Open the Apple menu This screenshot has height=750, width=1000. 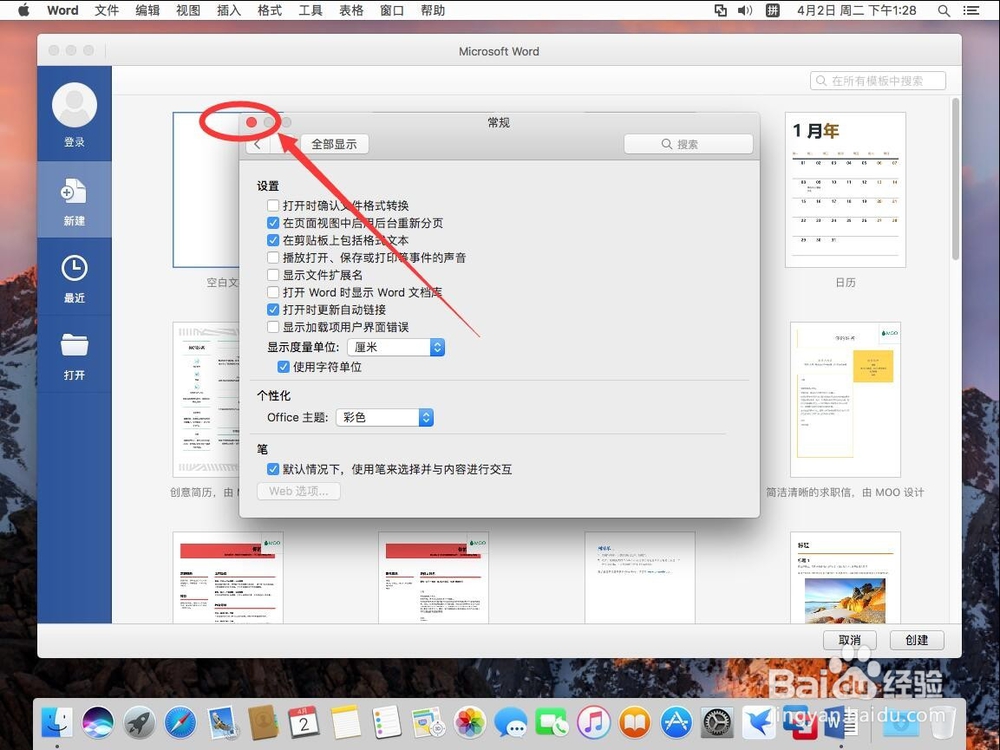24,10
